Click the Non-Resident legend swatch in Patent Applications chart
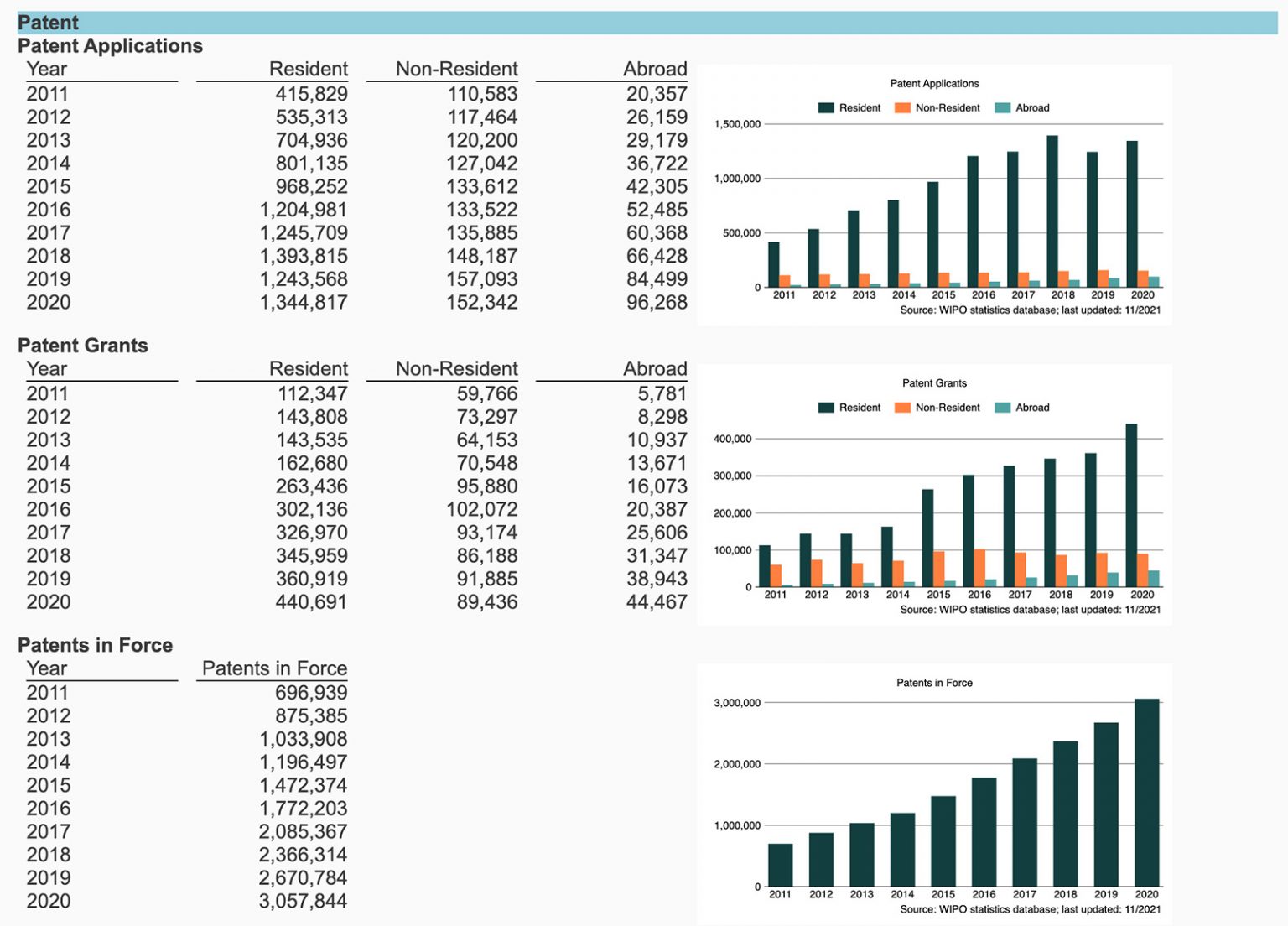 [x=902, y=108]
